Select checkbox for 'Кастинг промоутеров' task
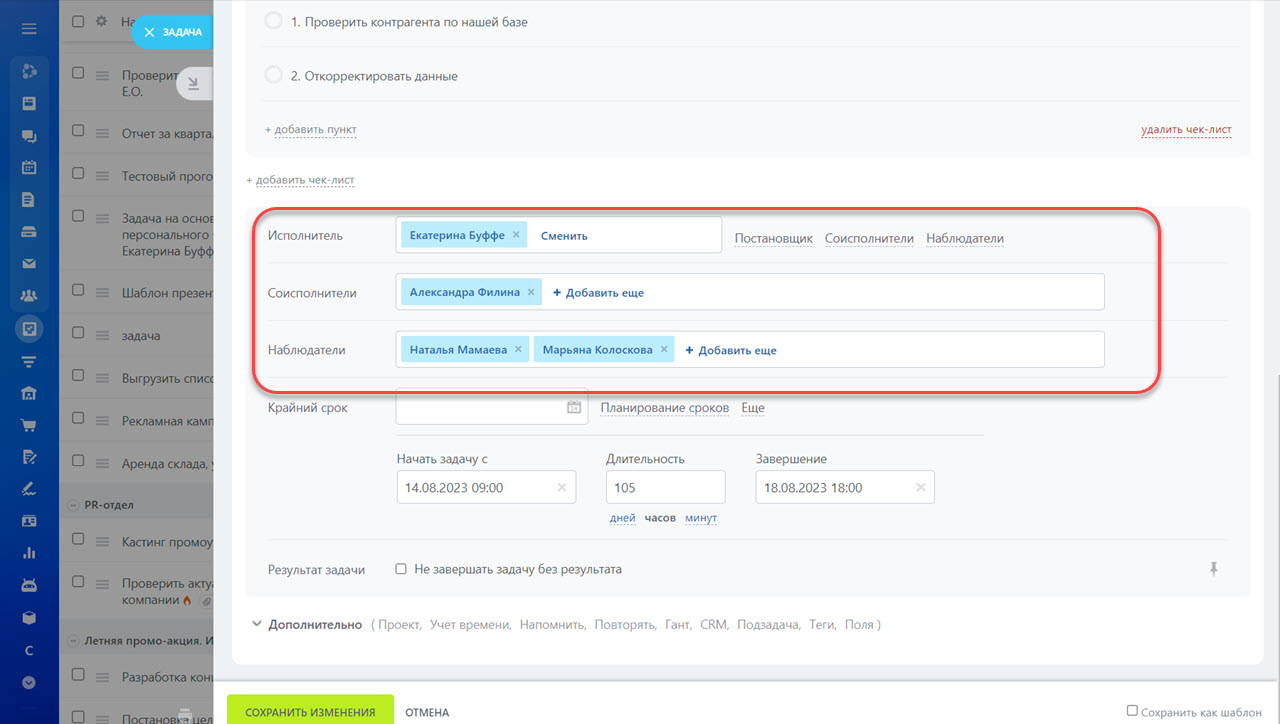 tap(78, 541)
